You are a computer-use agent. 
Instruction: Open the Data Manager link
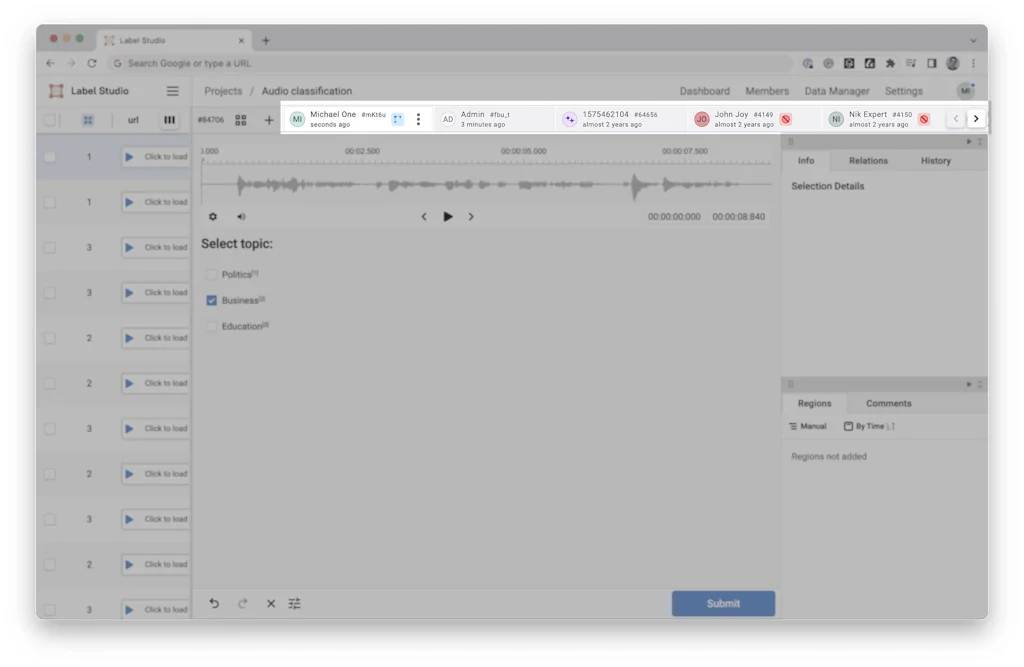(836, 91)
